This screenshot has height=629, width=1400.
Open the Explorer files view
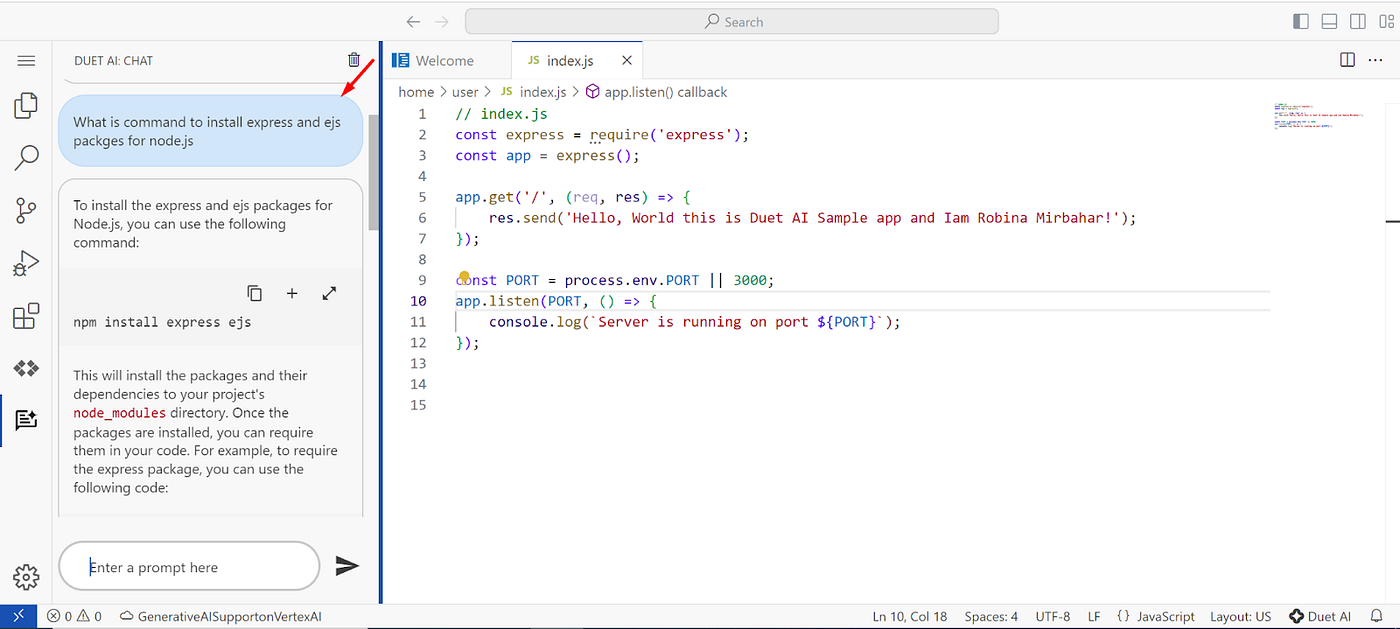[x=26, y=105]
